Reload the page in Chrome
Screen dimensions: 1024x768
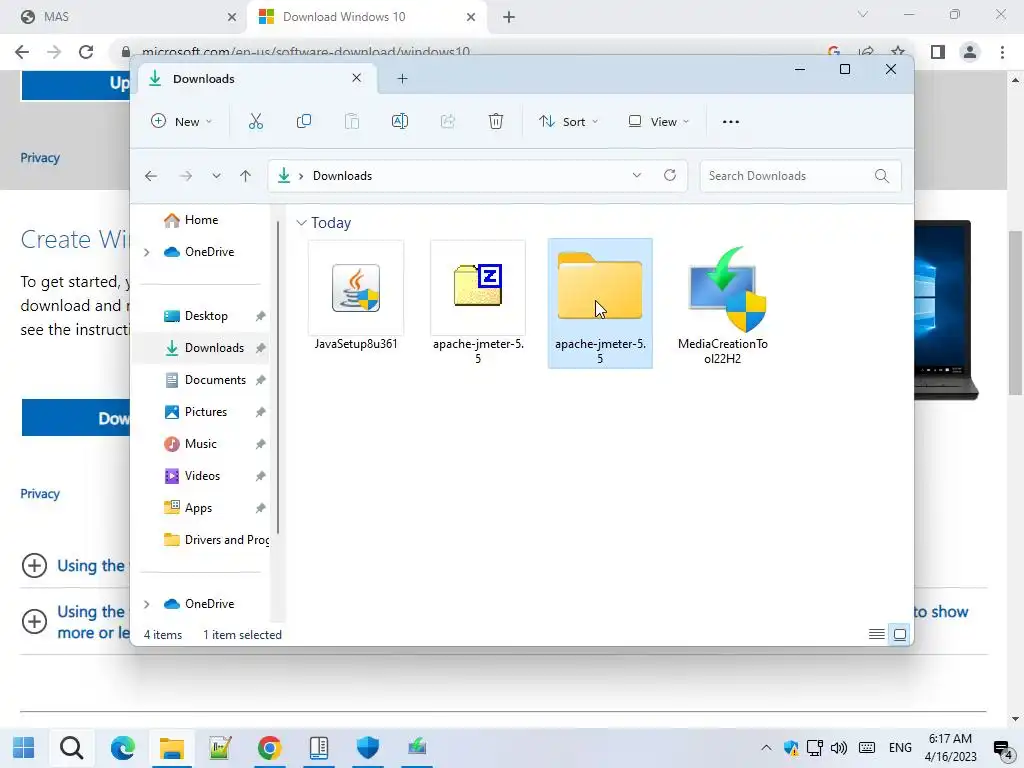[86, 52]
